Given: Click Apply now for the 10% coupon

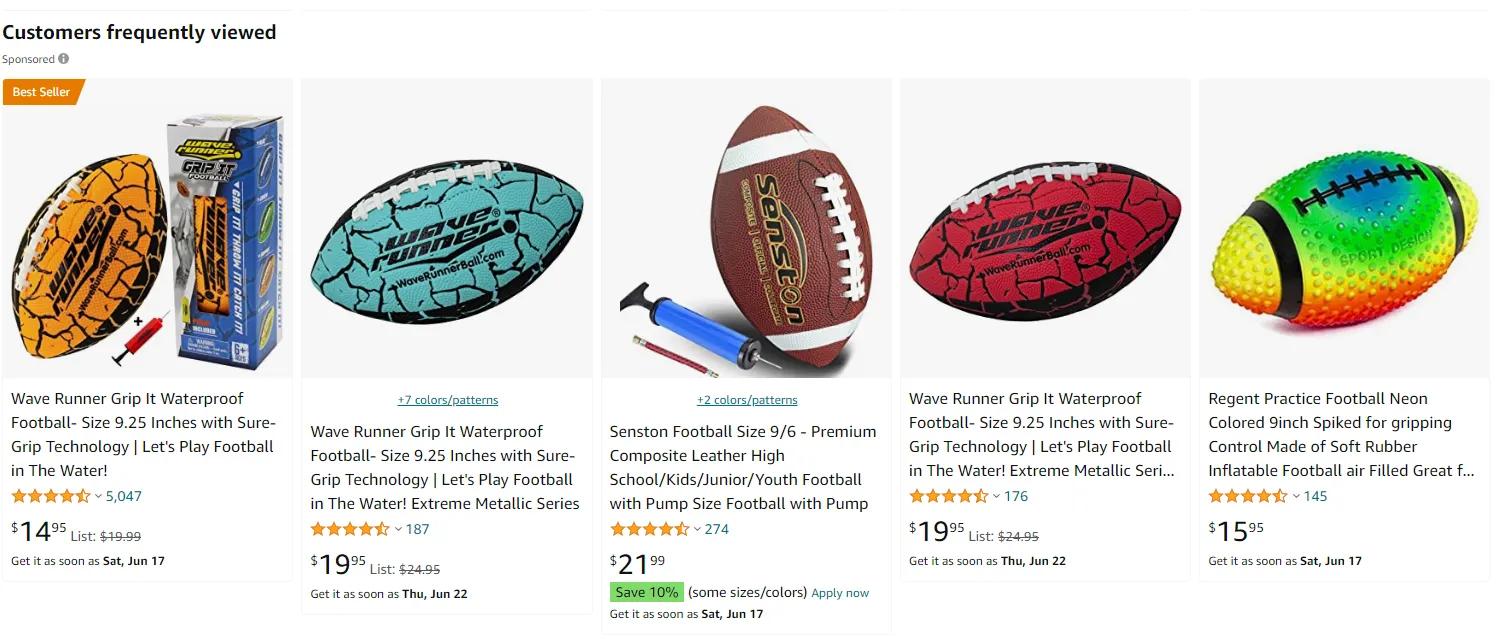Looking at the screenshot, I should [x=840, y=593].
